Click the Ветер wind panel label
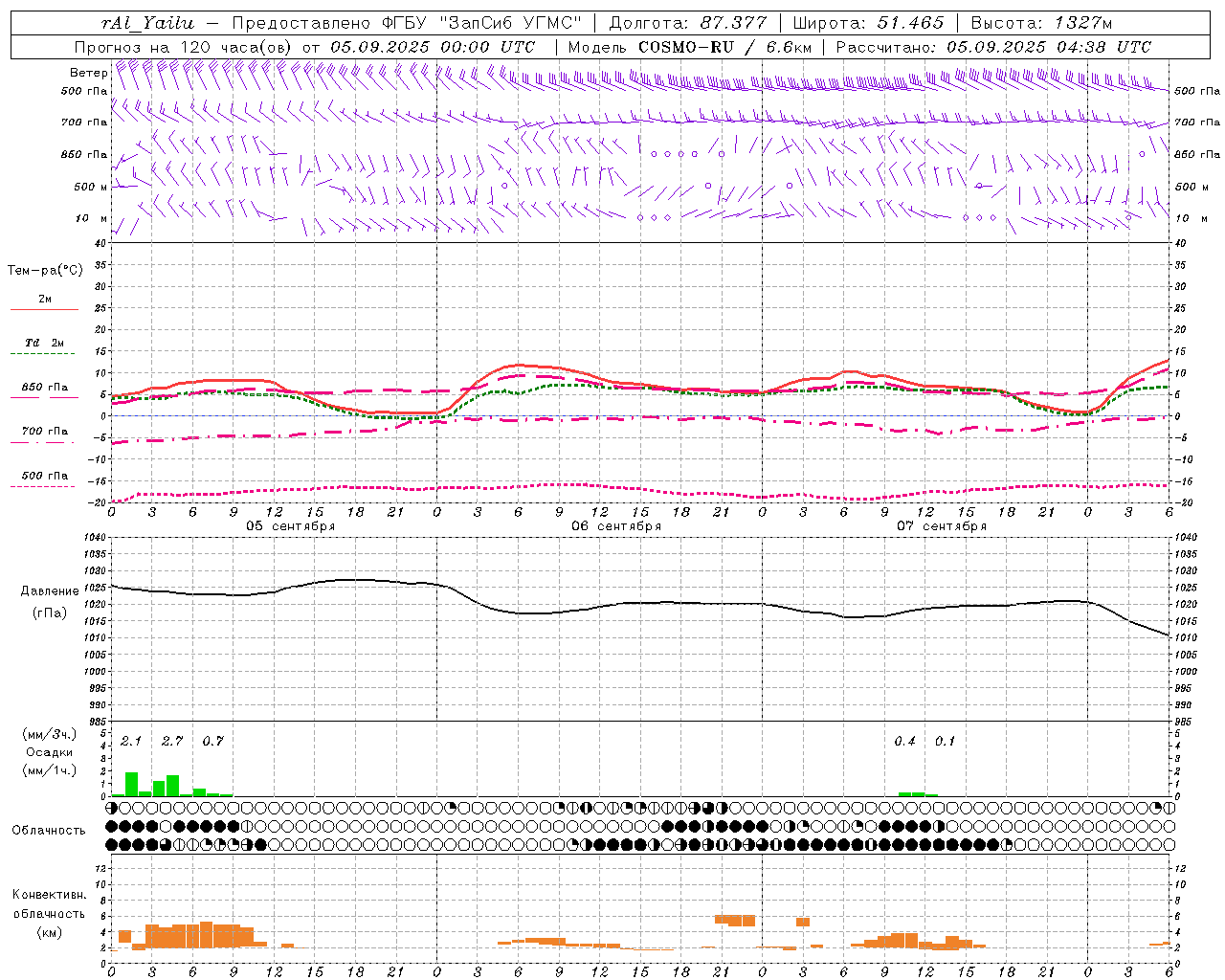Viewport: 1225px width, 980px height. pyautogui.click(x=88, y=73)
